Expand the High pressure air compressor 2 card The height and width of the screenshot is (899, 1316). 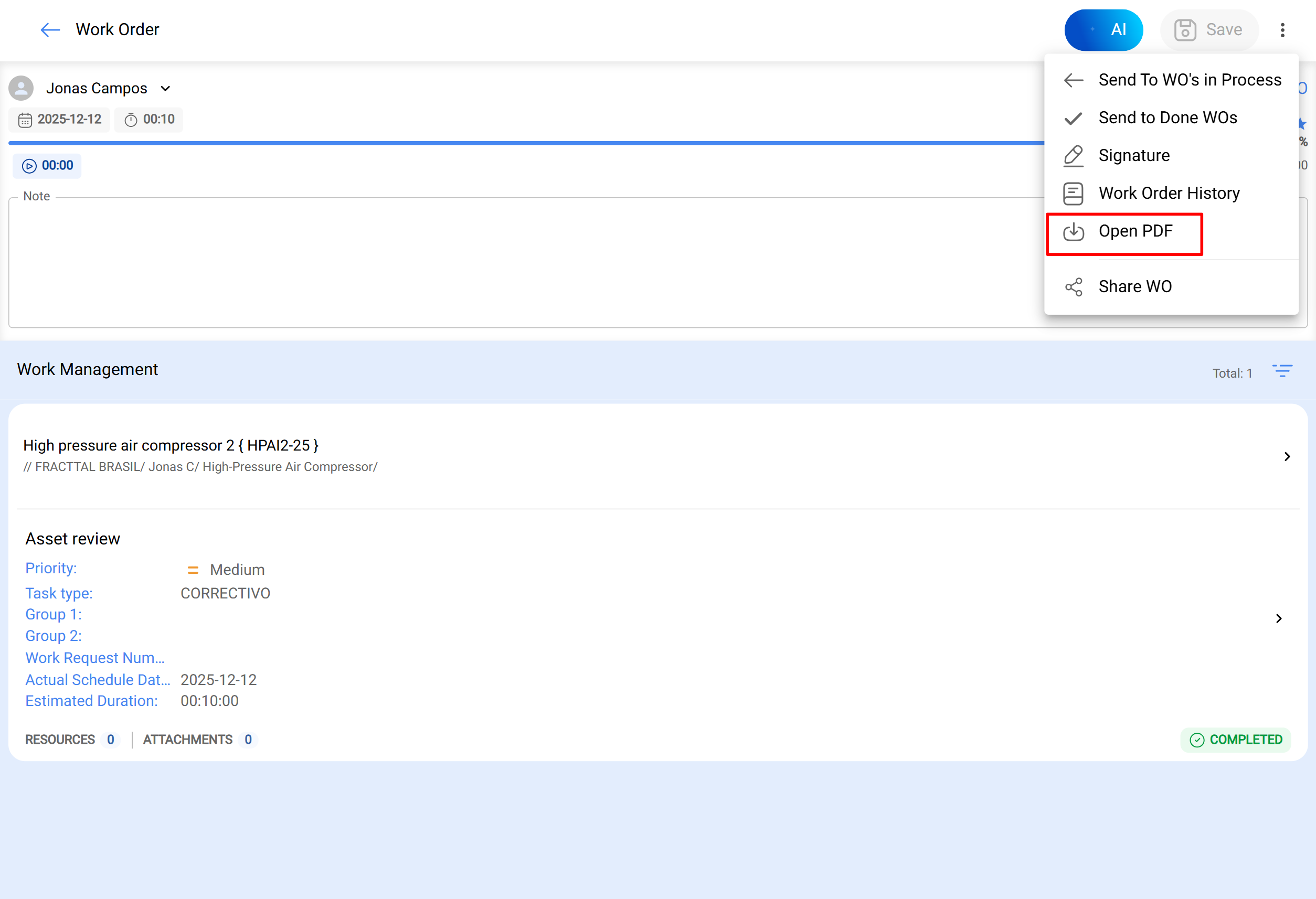[x=1288, y=456]
